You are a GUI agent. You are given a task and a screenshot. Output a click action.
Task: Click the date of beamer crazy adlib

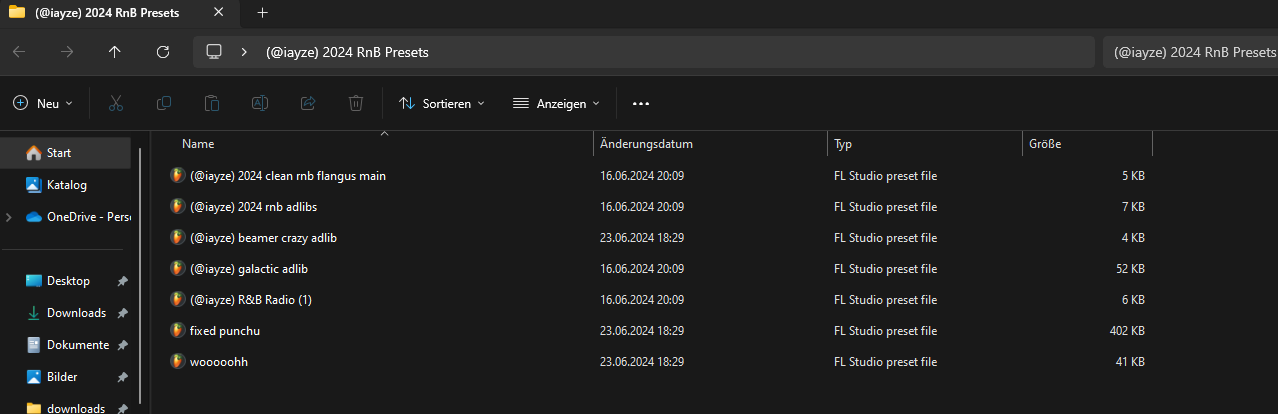point(642,237)
